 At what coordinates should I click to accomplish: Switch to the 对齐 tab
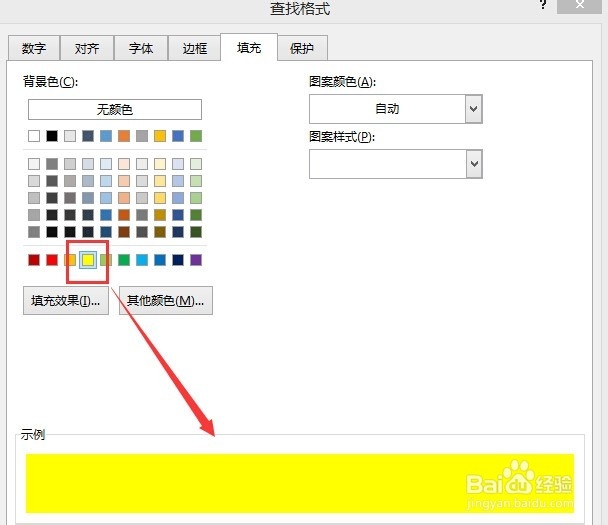pos(87,48)
